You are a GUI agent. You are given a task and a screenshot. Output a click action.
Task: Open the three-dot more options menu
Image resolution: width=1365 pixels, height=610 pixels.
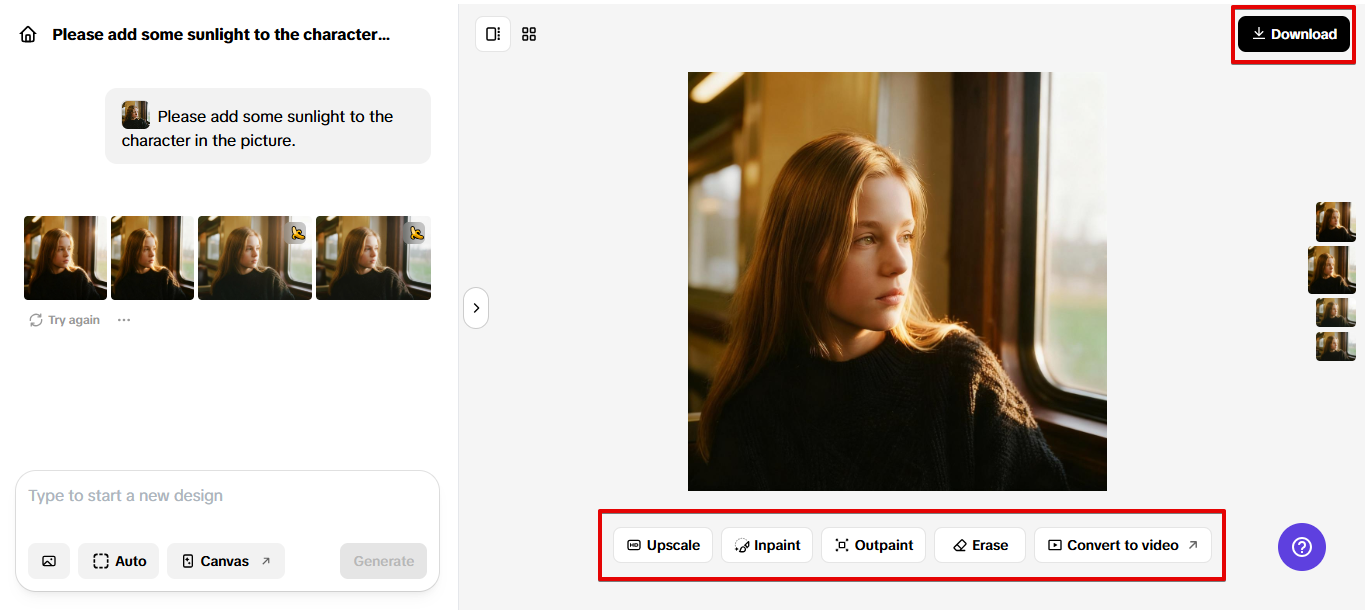click(124, 320)
